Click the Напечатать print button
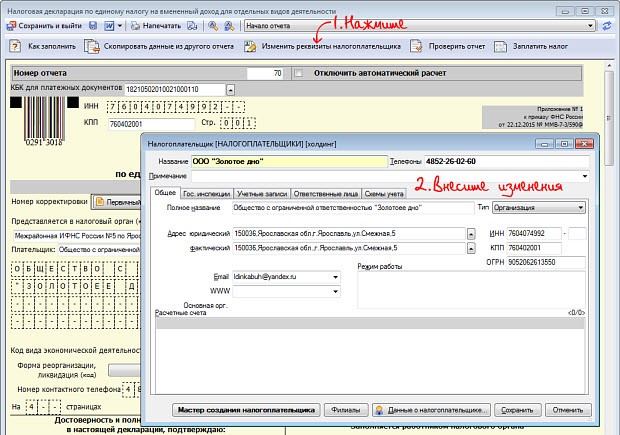Screen dimensions: 620x435 coord(156,26)
